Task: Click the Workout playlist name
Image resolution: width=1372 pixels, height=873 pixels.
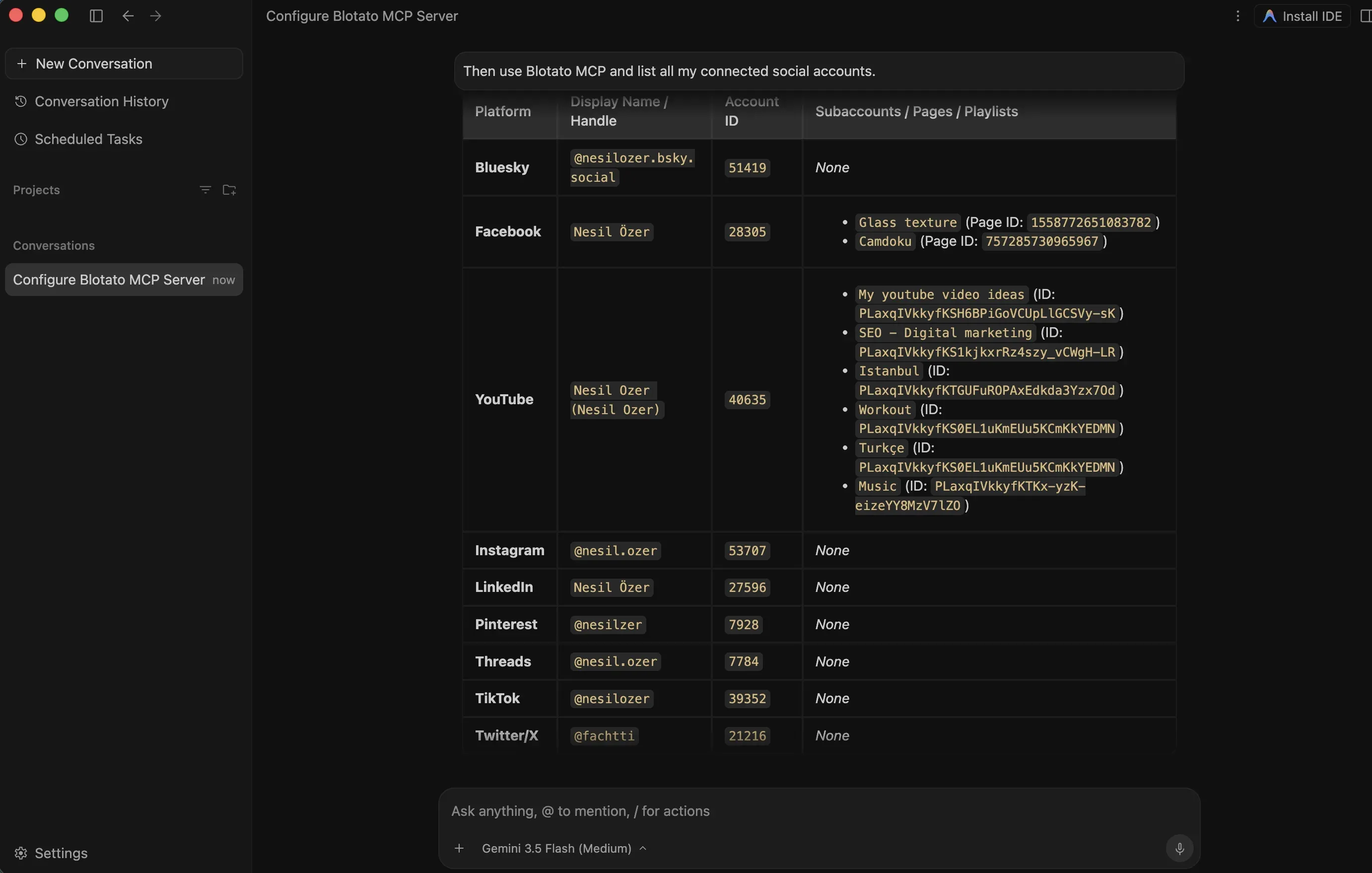Action: click(885, 409)
